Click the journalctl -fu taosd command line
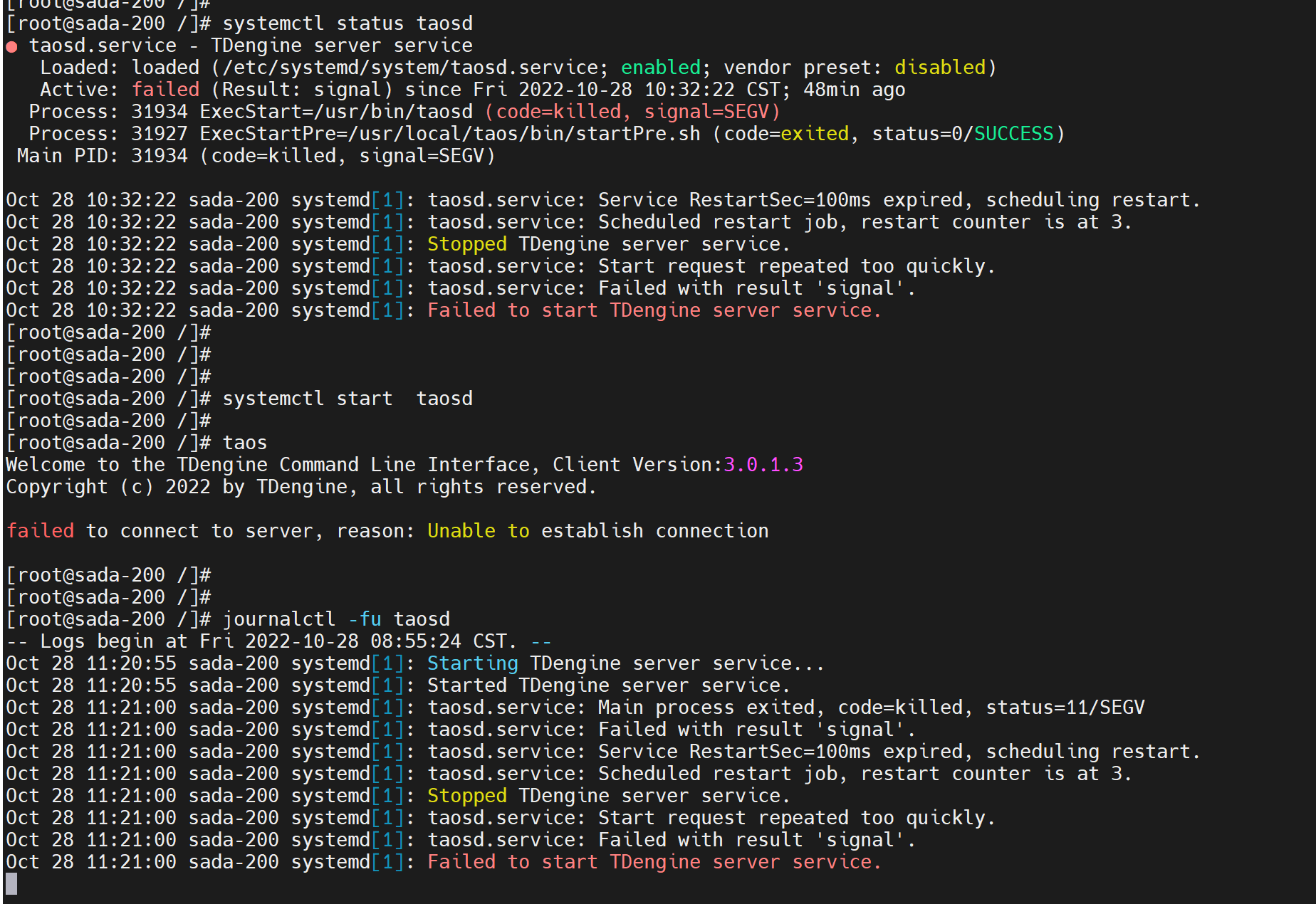The height and width of the screenshot is (904, 1316). pyautogui.click(x=335, y=619)
